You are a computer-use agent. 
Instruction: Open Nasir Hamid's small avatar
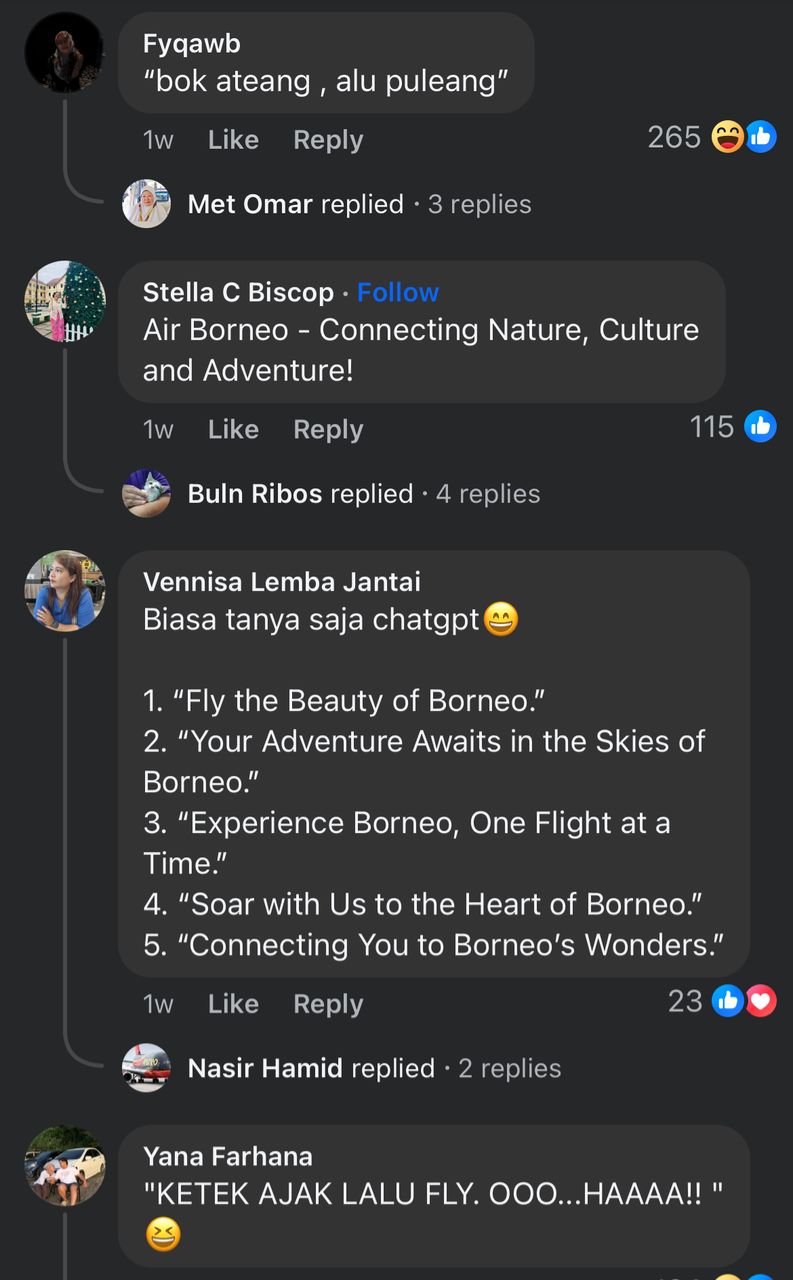click(146, 1067)
